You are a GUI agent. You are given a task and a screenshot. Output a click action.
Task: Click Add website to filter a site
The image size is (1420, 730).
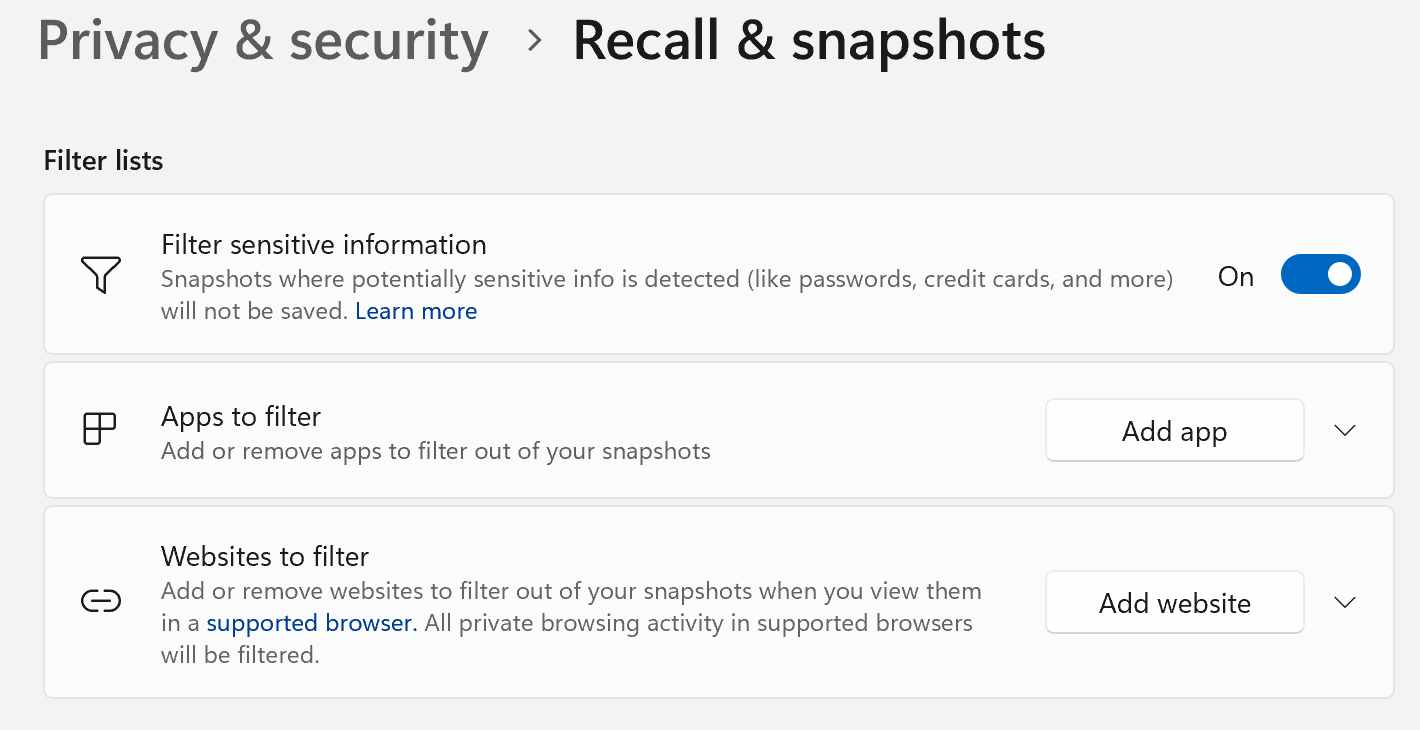coord(1174,601)
